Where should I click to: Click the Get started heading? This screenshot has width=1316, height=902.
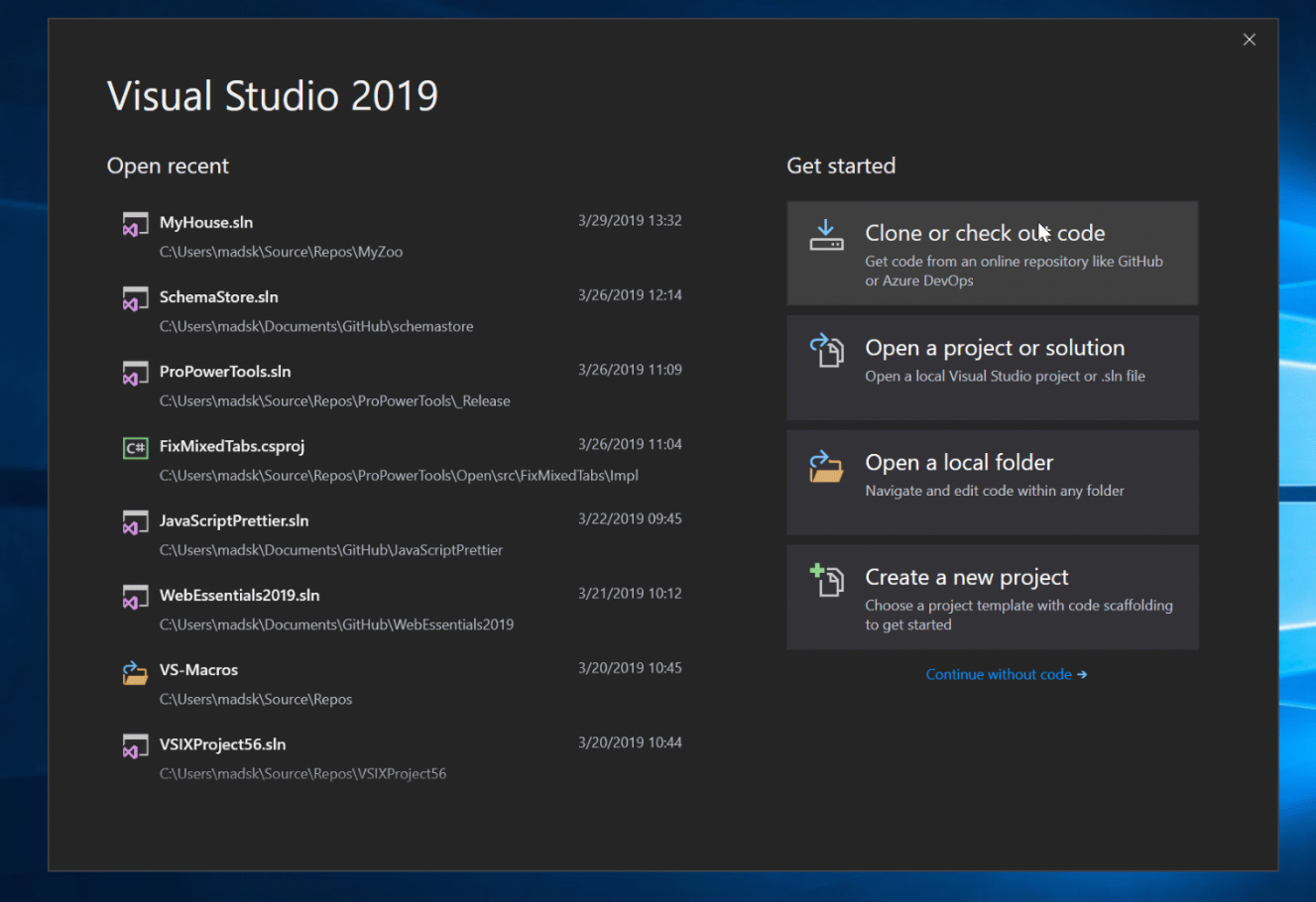[x=841, y=166]
